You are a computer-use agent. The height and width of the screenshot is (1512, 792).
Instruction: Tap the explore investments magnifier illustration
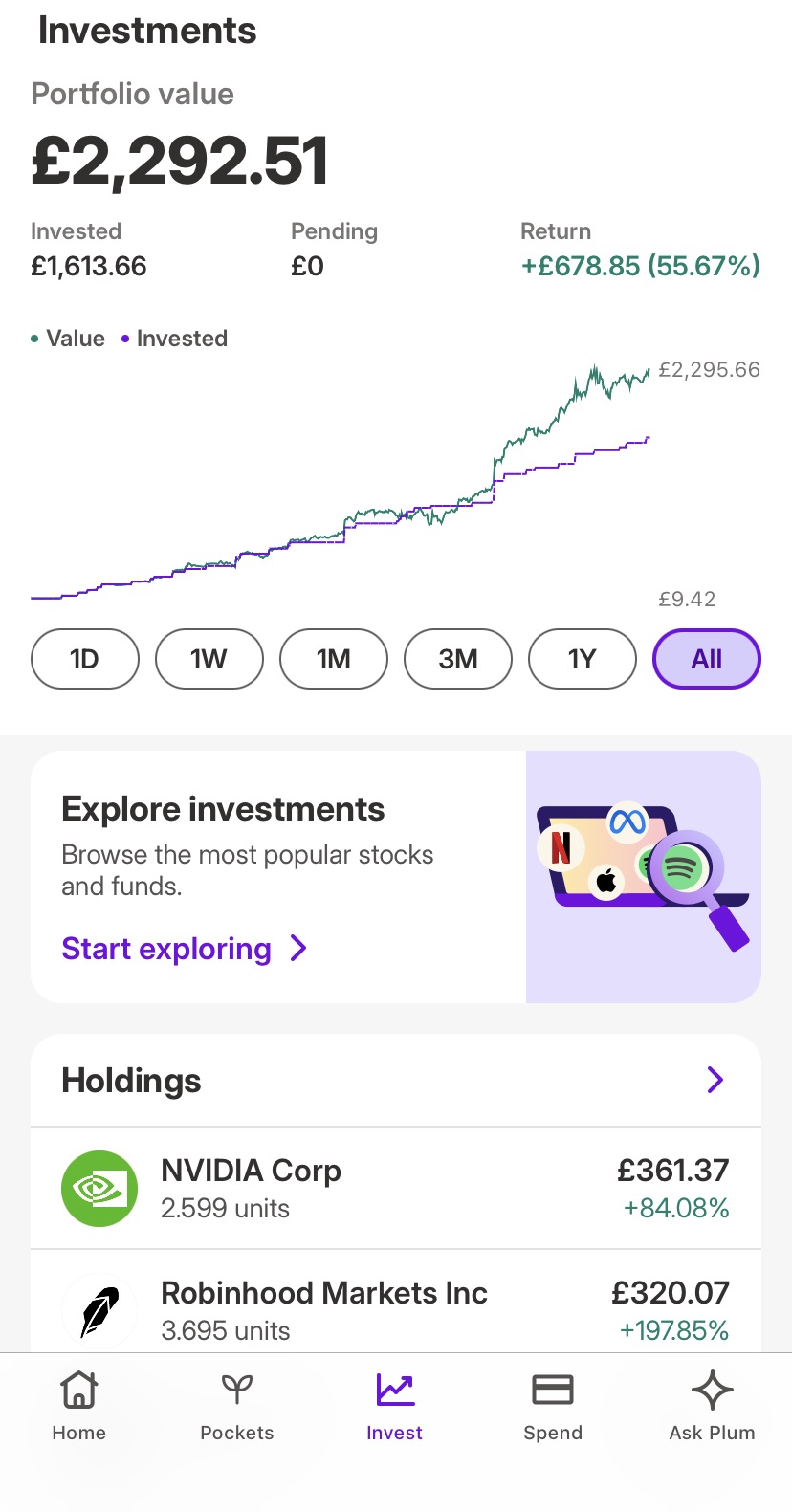[643, 876]
